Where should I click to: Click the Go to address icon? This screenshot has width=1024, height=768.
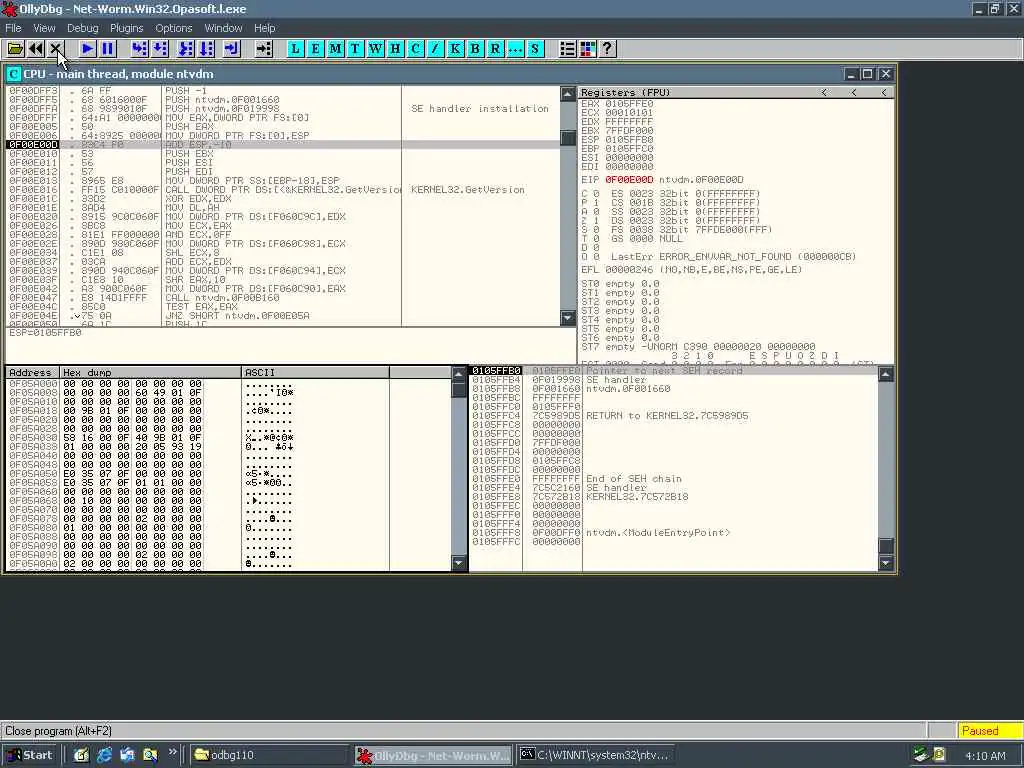point(264,49)
